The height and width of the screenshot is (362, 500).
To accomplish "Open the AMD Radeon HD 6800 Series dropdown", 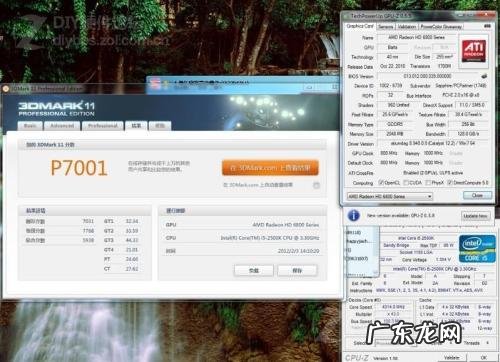I will pyautogui.click(x=390, y=196).
